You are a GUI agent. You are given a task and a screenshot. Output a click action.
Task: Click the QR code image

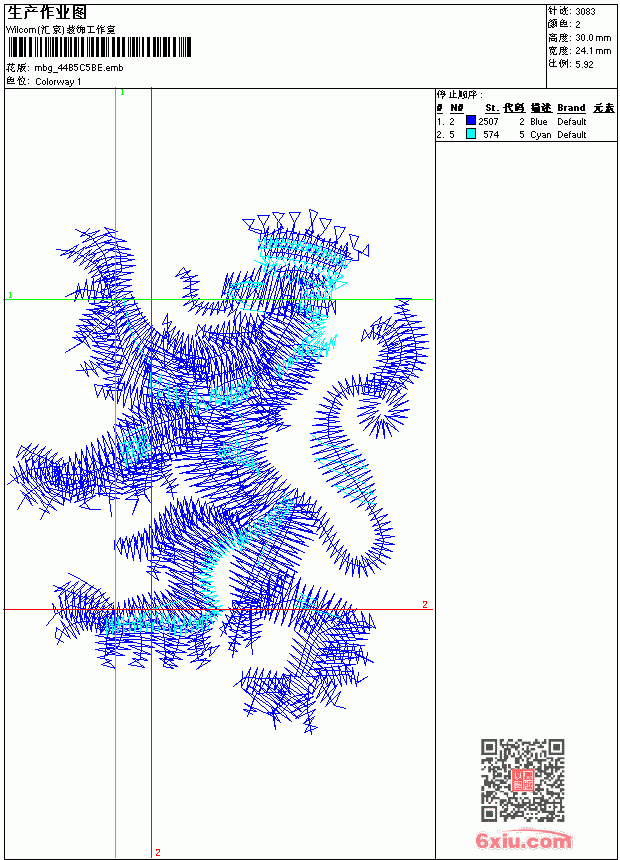(523, 780)
